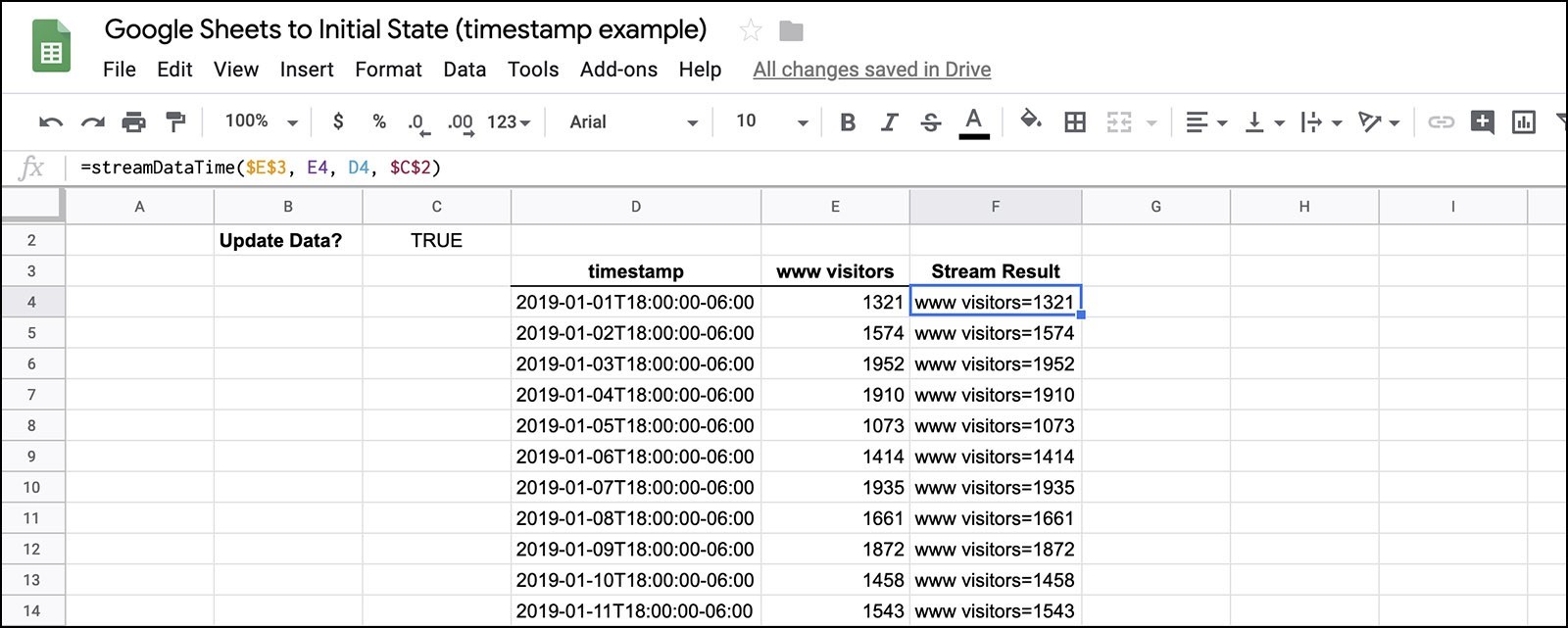Open the font size dropdown

(772, 121)
